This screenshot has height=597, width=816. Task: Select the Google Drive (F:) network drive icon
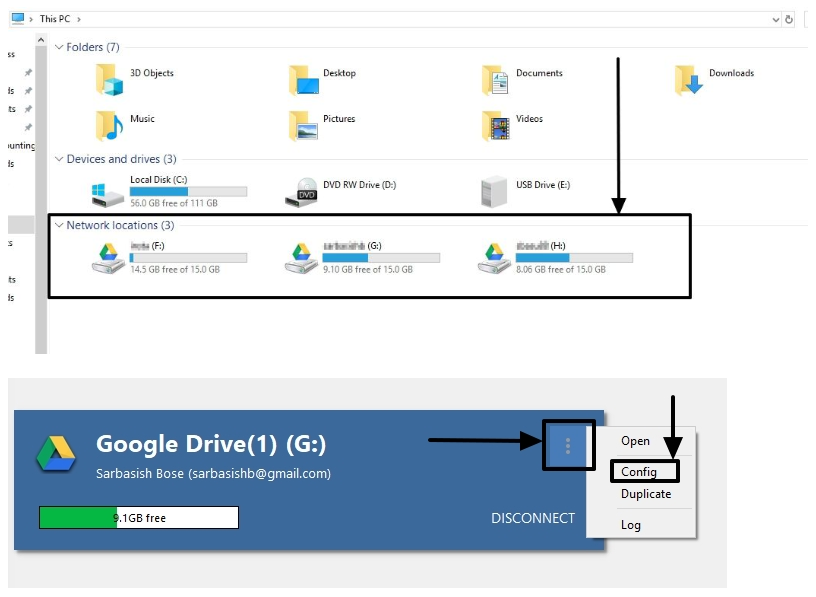(x=108, y=258)
